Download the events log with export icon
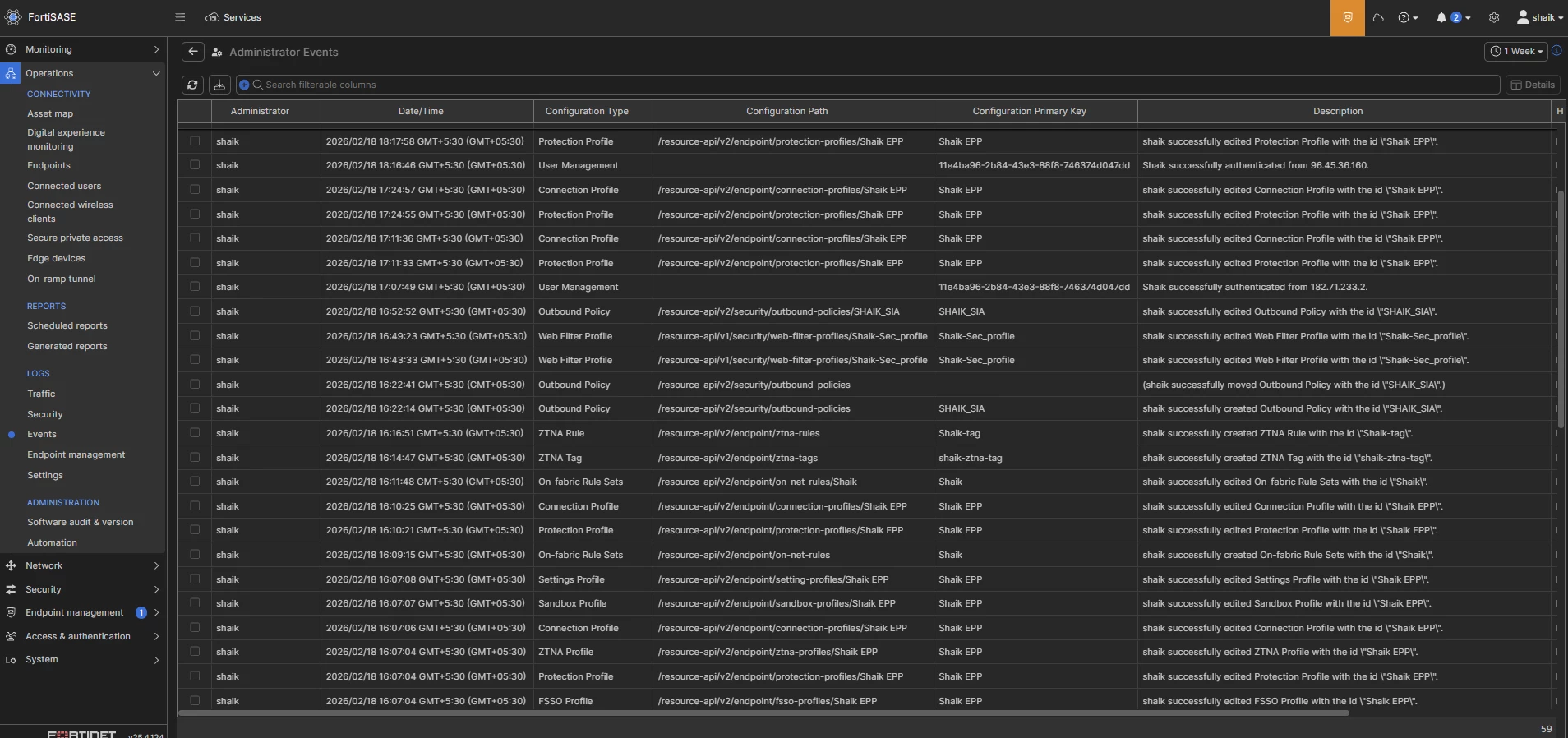 (x=219, y=85)
